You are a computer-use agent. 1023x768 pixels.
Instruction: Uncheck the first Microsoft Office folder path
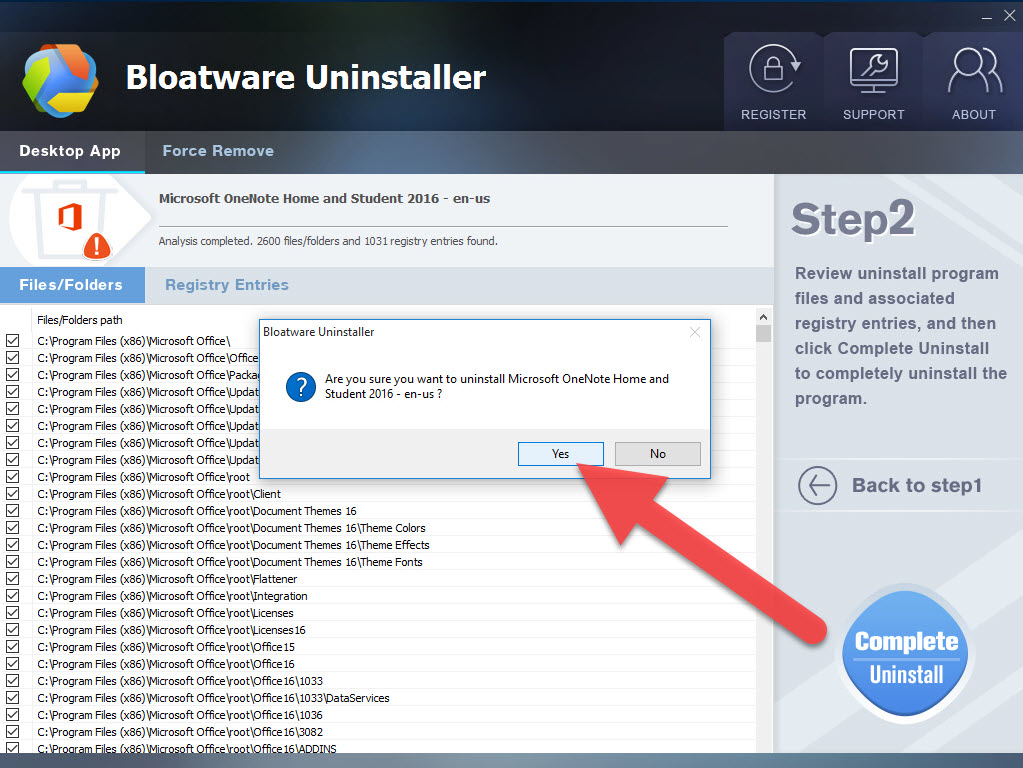pyautogui.click(x=13, y=341)
